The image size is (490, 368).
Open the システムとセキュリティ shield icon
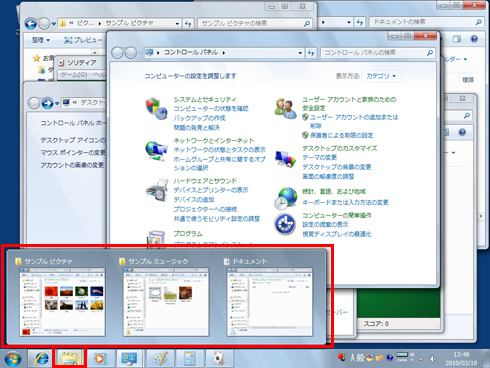coord(156,109)
